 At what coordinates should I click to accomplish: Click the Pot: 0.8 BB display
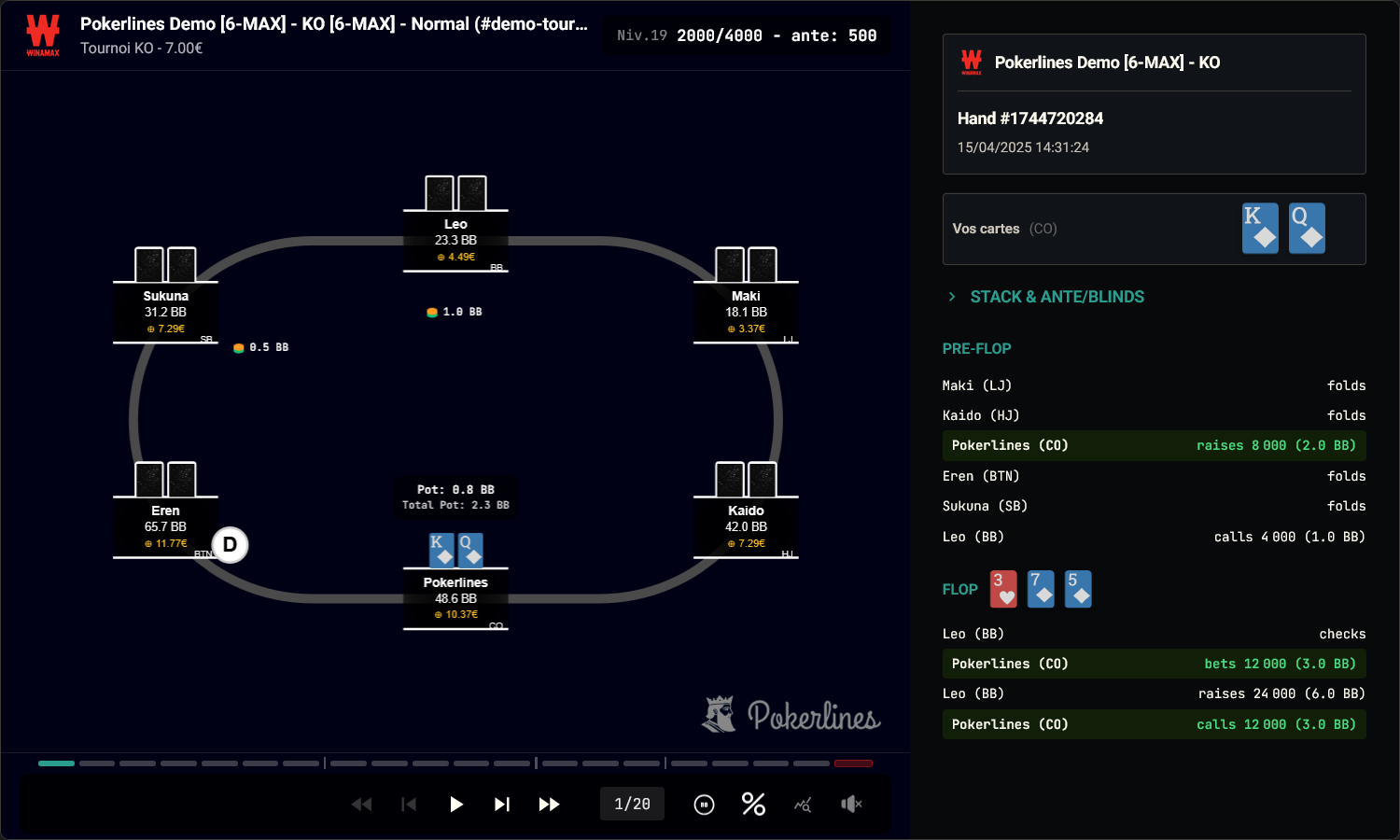(x=455, y=489)
